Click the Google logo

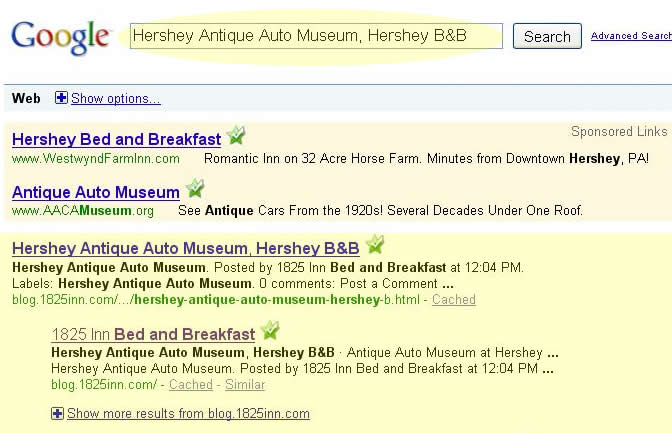coord(60,37)
